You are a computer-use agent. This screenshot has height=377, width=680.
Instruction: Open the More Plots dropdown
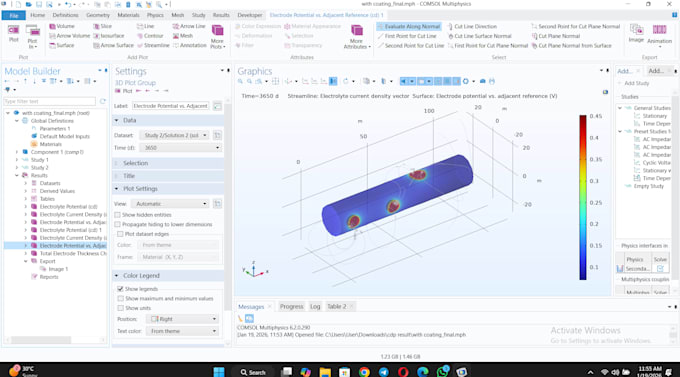217,37
